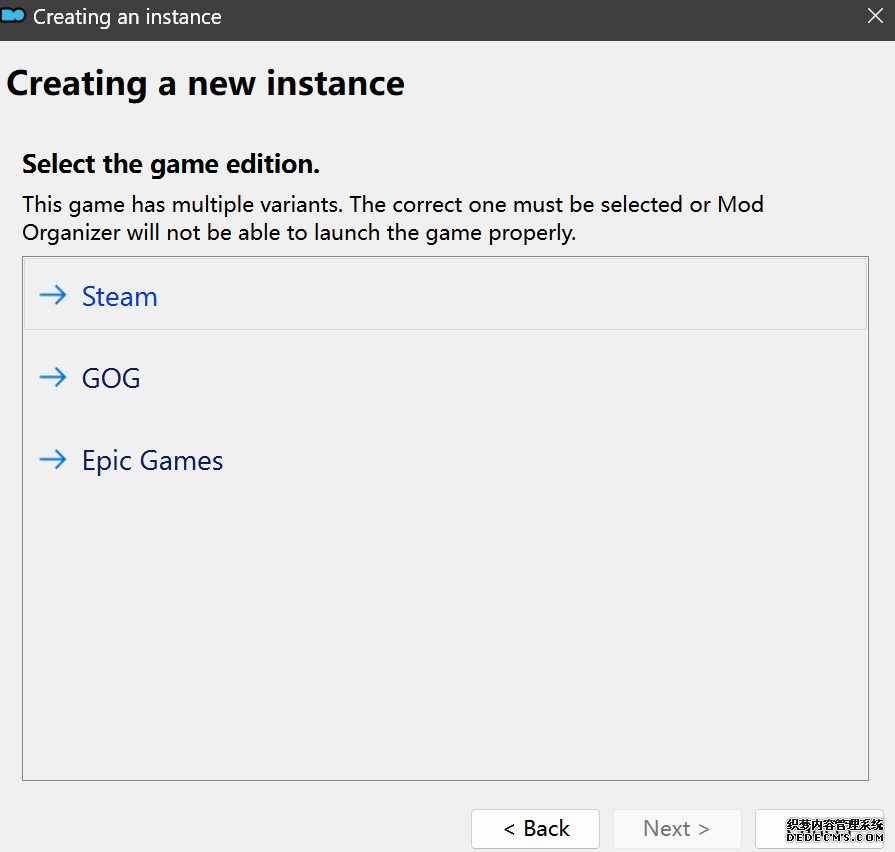895x852 pixels.
Task: Click the arrow icon beside Epic Games
Action: click(x=52, y=460)
